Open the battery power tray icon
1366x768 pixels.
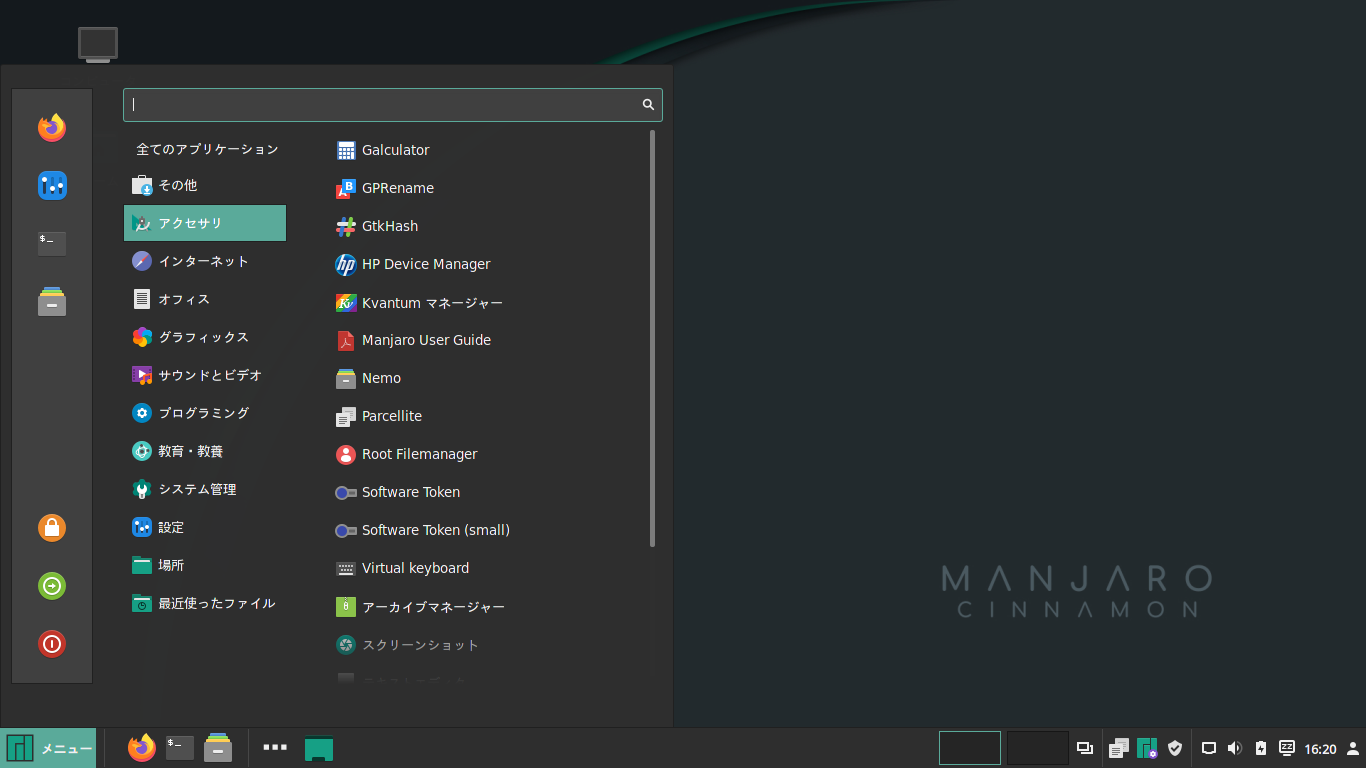point(1261,748)
